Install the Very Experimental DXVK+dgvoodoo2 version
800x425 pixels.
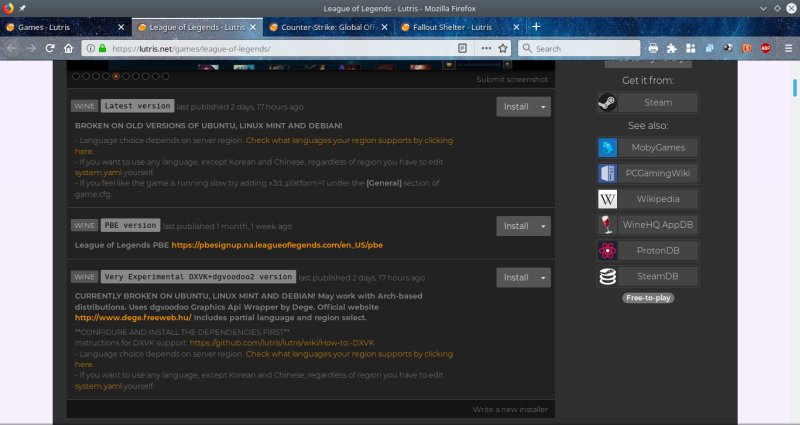516,278
